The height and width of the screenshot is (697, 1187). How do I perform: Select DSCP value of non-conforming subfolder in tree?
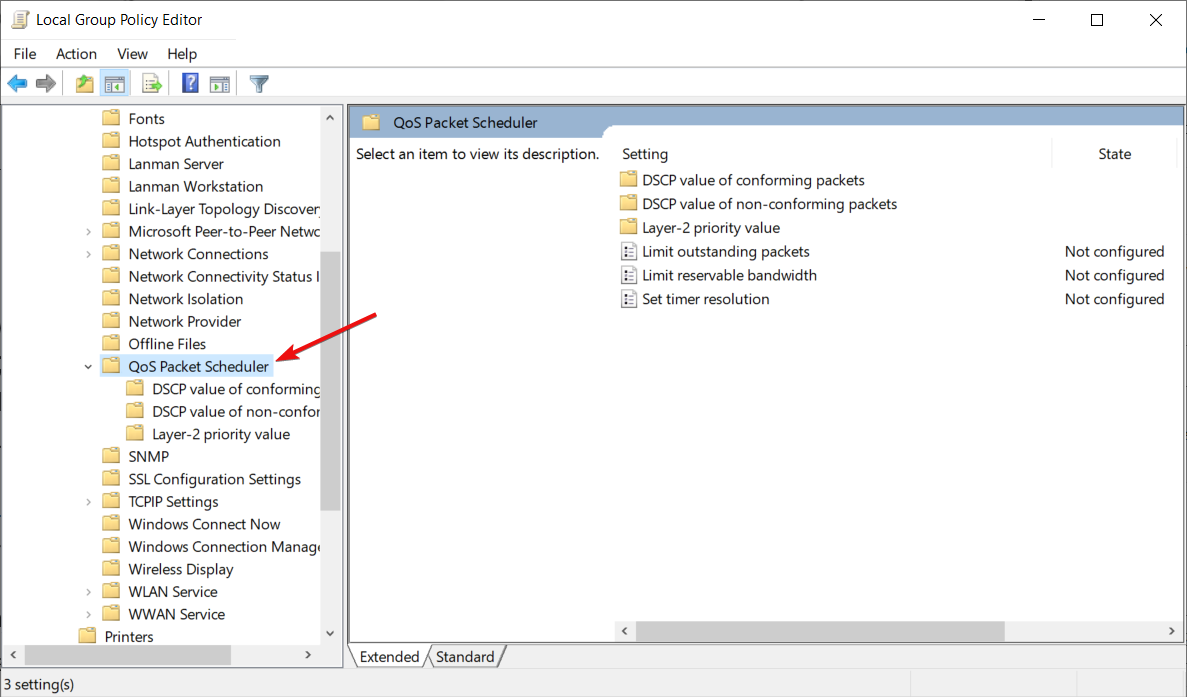(x=235, y=412)
